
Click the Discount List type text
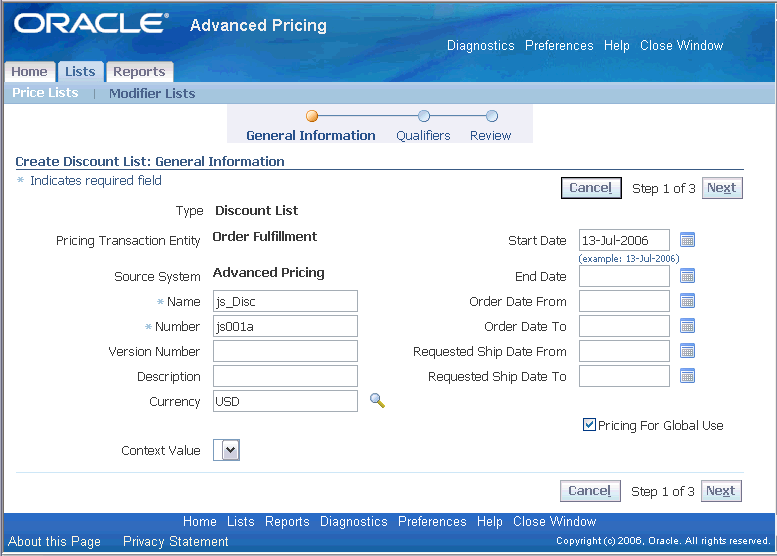click(257, 211)
